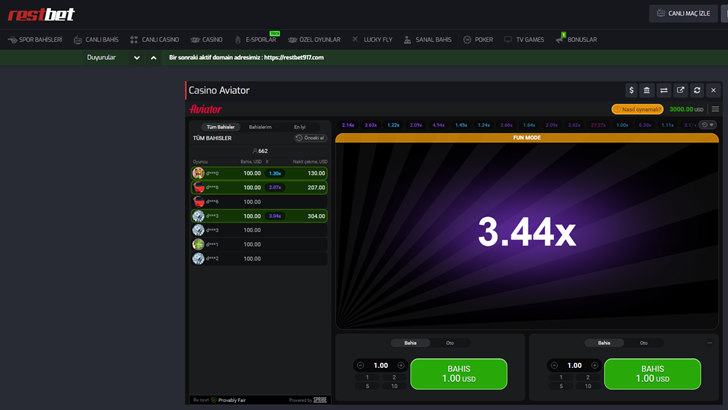Viewport: 728px width, 410px height.
Task: Click the FUN MODE banner
Action: click(527, 138)
